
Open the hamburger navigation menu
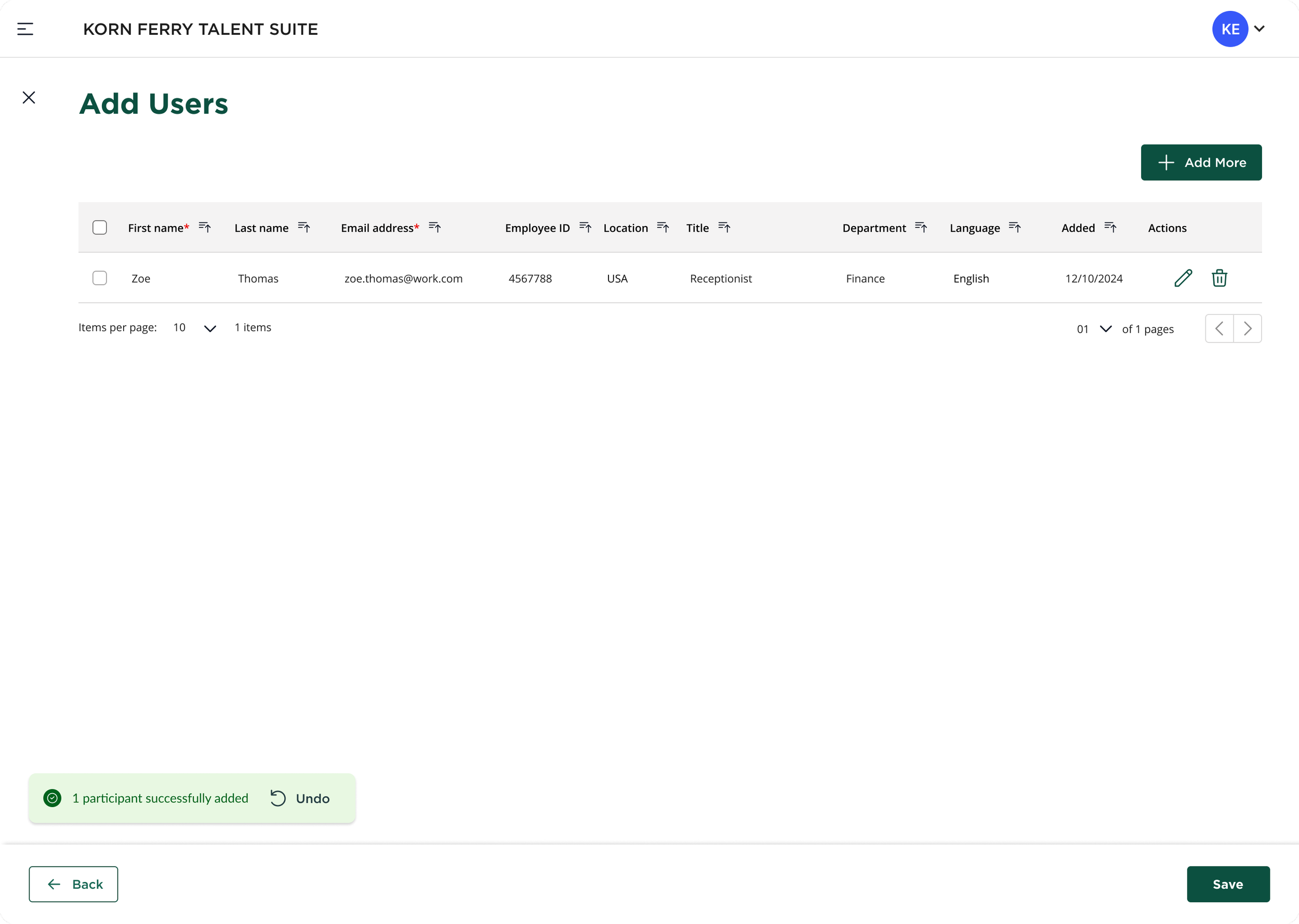click(x=25, y=29)
